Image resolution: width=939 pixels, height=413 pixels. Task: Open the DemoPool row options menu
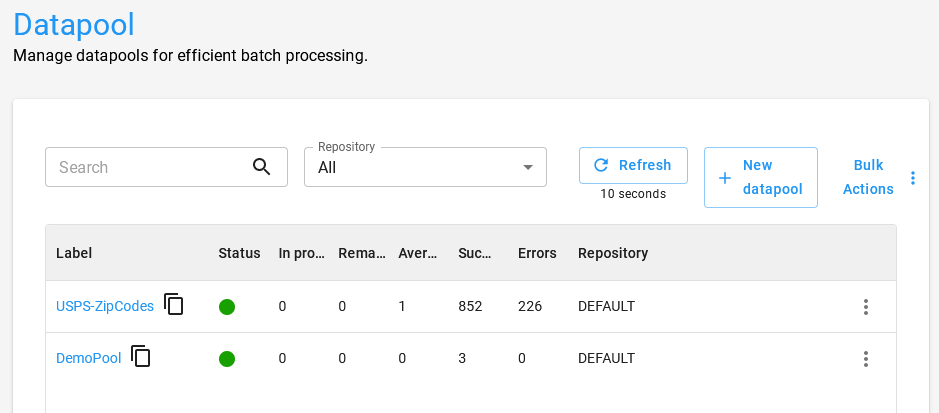866,359
